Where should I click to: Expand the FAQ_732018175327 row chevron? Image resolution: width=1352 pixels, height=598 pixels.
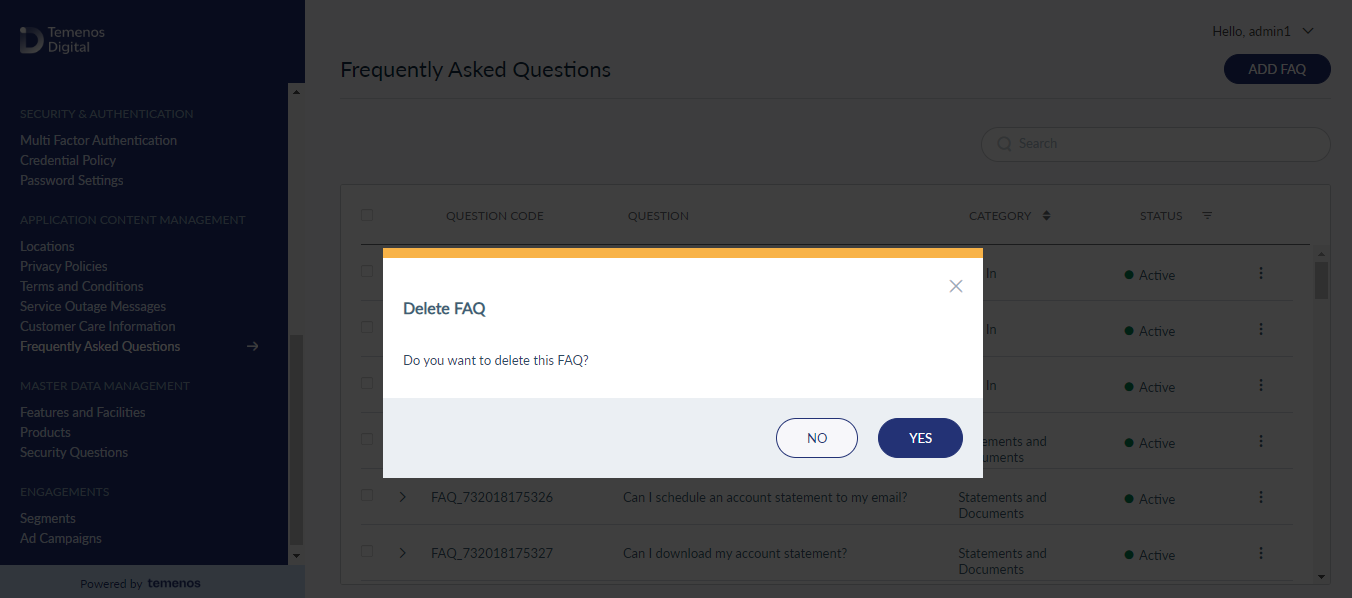[403, 552]
